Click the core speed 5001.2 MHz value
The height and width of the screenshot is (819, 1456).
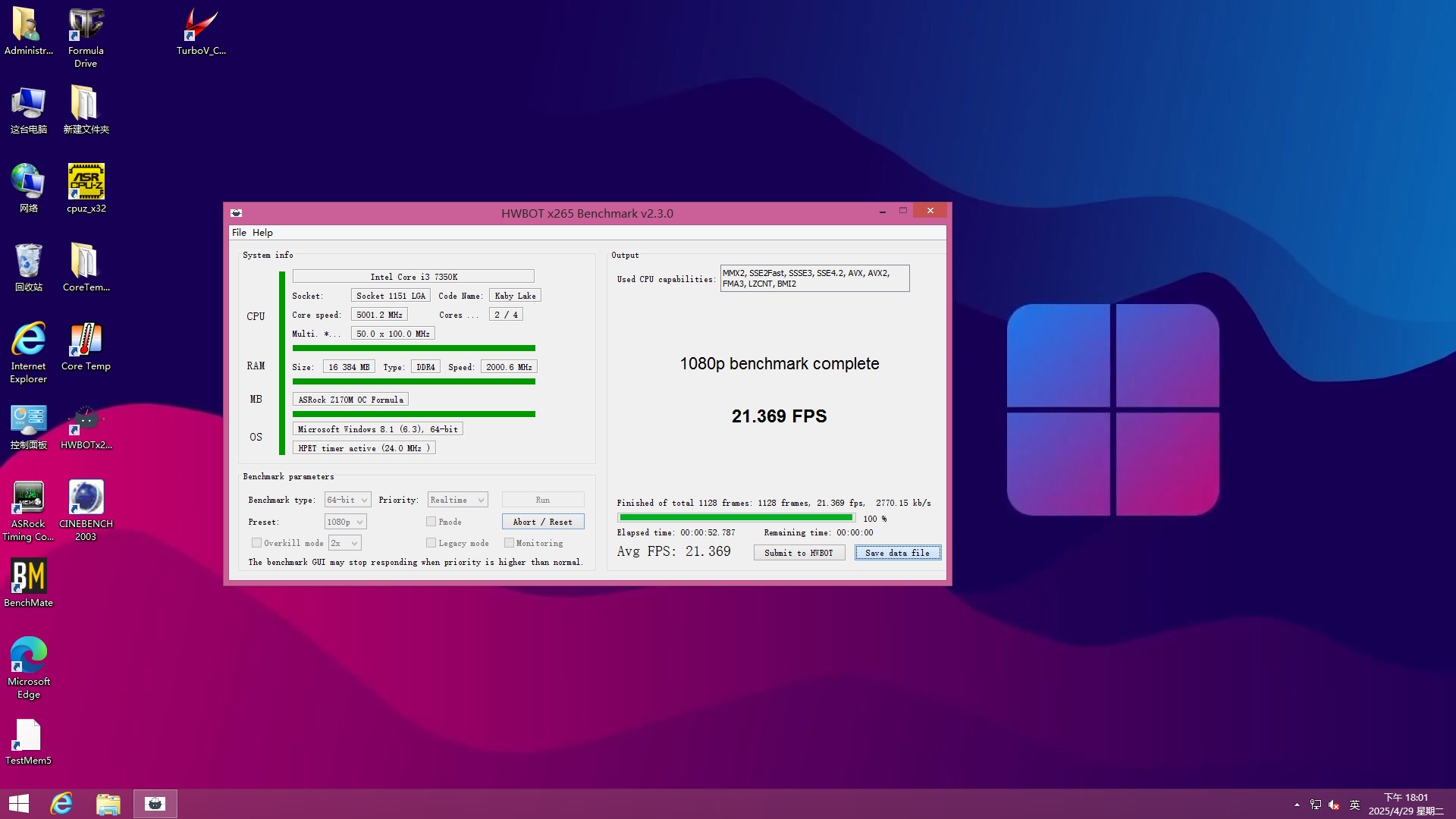click(379, 315)
